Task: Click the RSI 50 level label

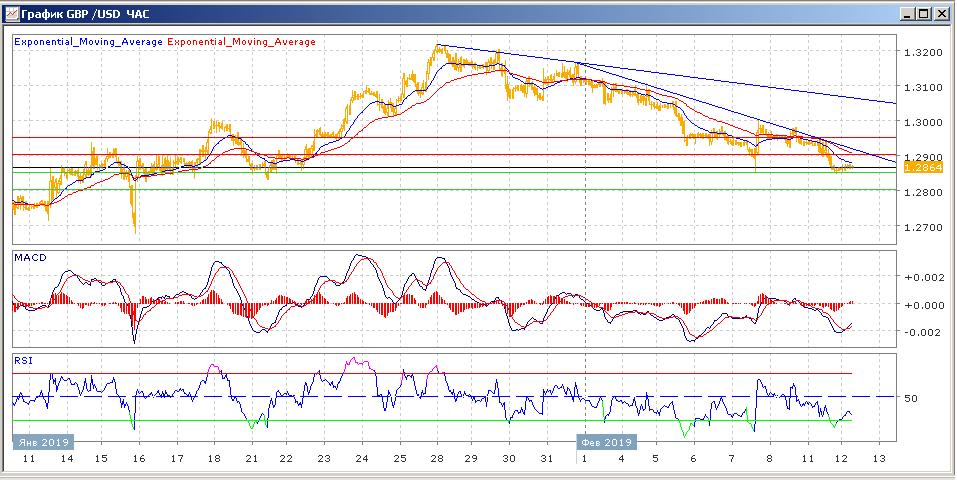Action: point(911,398)
